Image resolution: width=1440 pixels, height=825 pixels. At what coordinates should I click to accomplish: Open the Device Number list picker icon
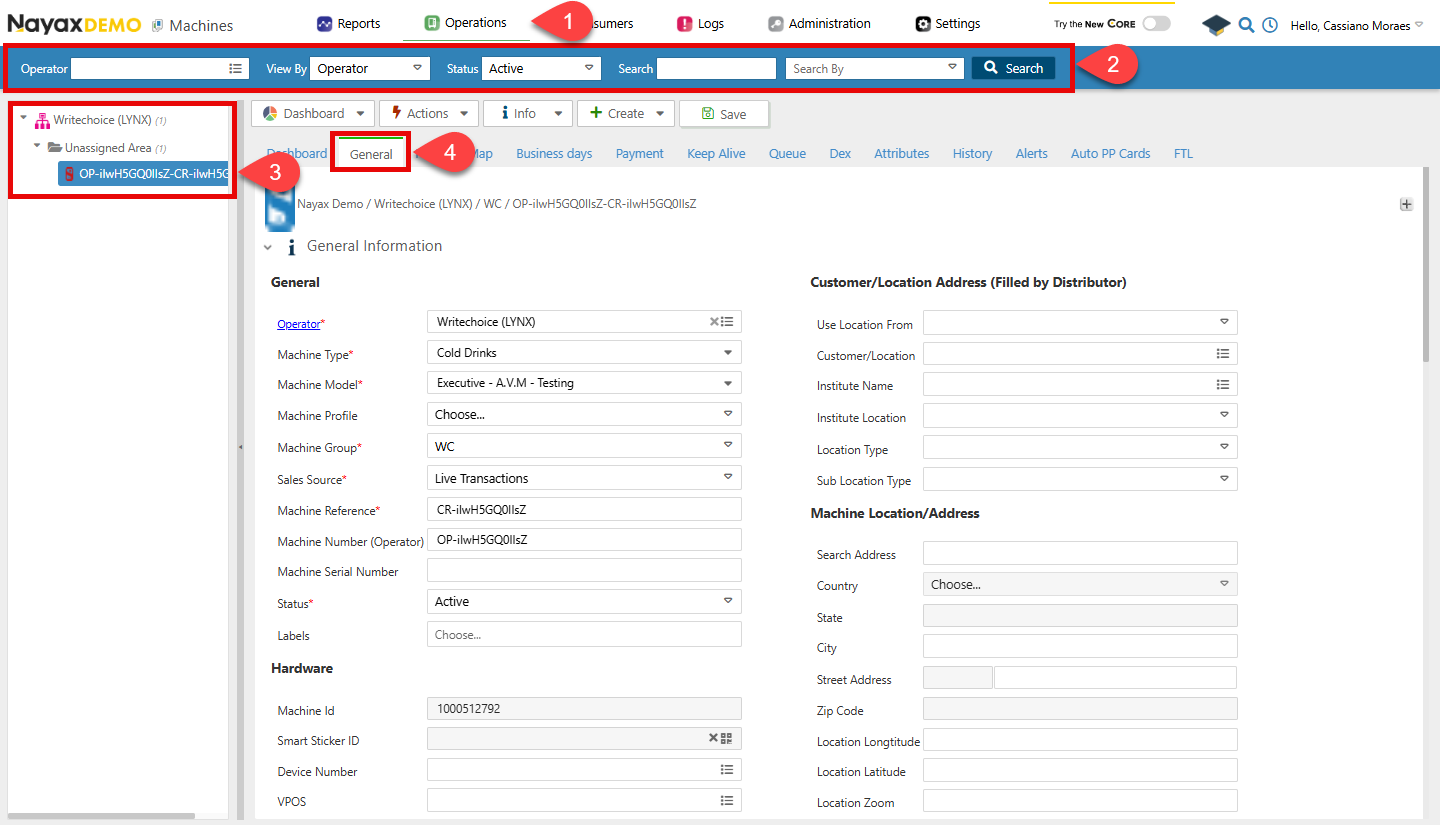pyautogui.click(x=727, y=770)
